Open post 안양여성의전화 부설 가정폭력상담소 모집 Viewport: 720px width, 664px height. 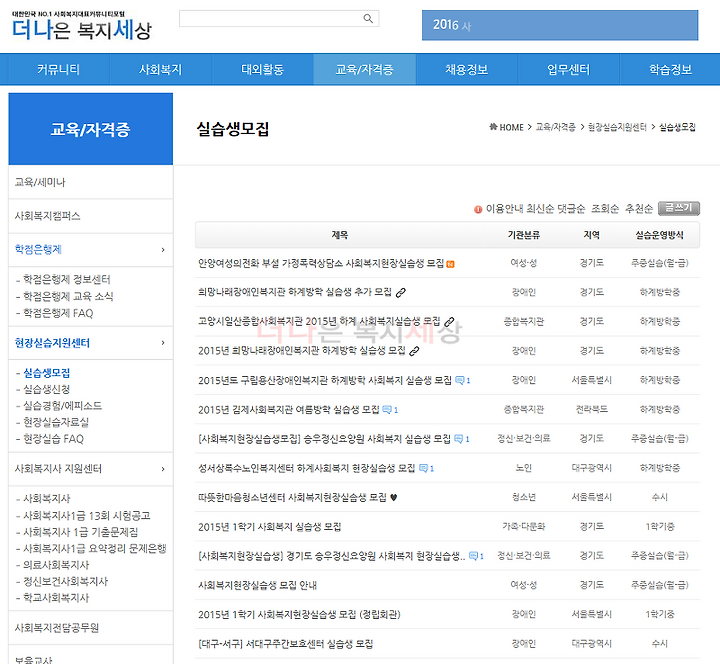pyautogui.click(x=321, y=263)
